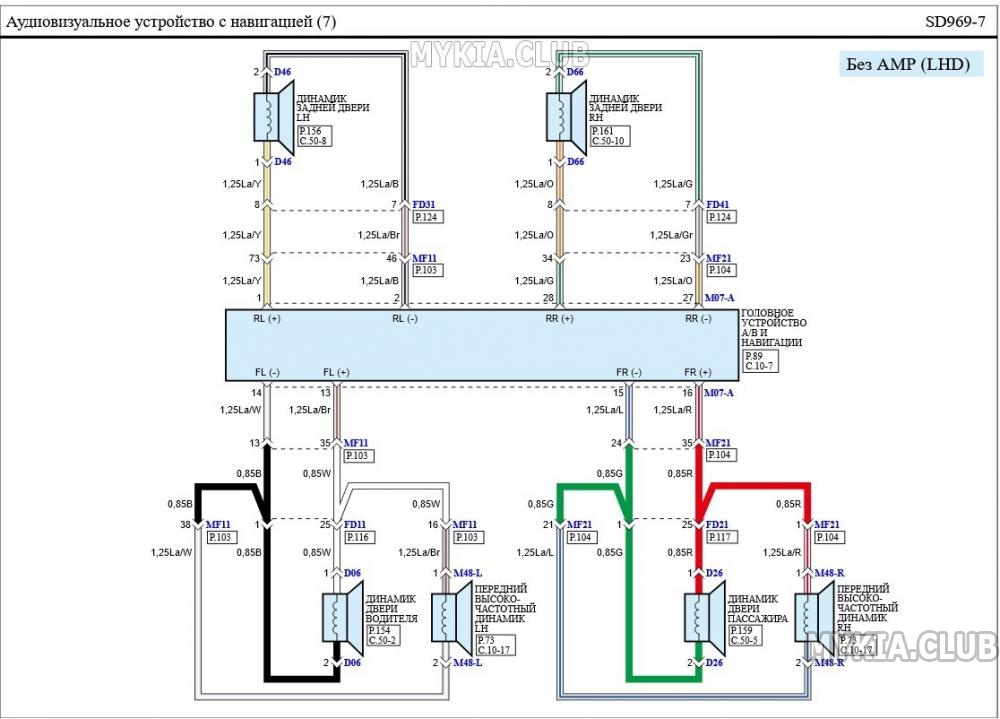Select the driver door speaker symbol
Image resolution: width=1000 pixels, height=719 pixels.
342,616
